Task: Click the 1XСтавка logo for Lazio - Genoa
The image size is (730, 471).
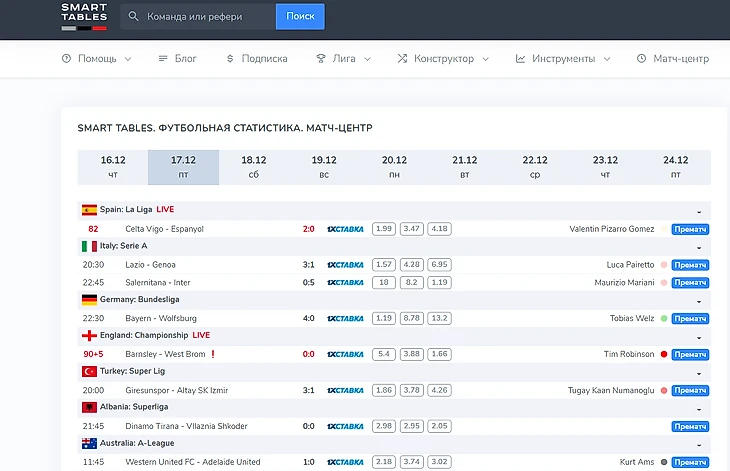Action: [345, 264]
